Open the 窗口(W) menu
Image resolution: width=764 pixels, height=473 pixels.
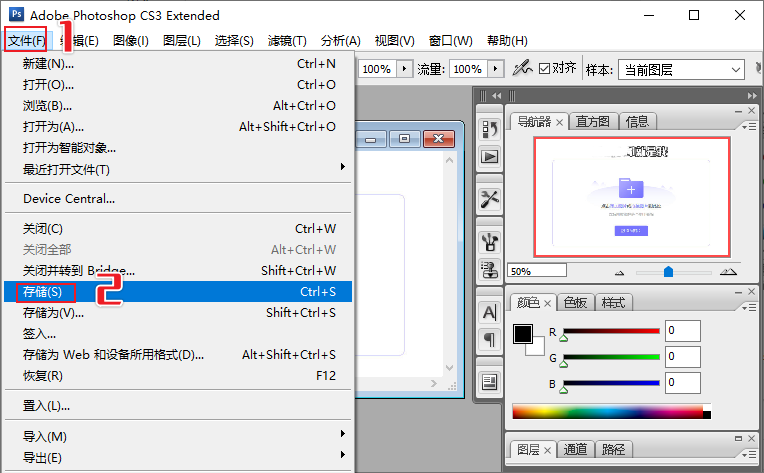point(451,41)
